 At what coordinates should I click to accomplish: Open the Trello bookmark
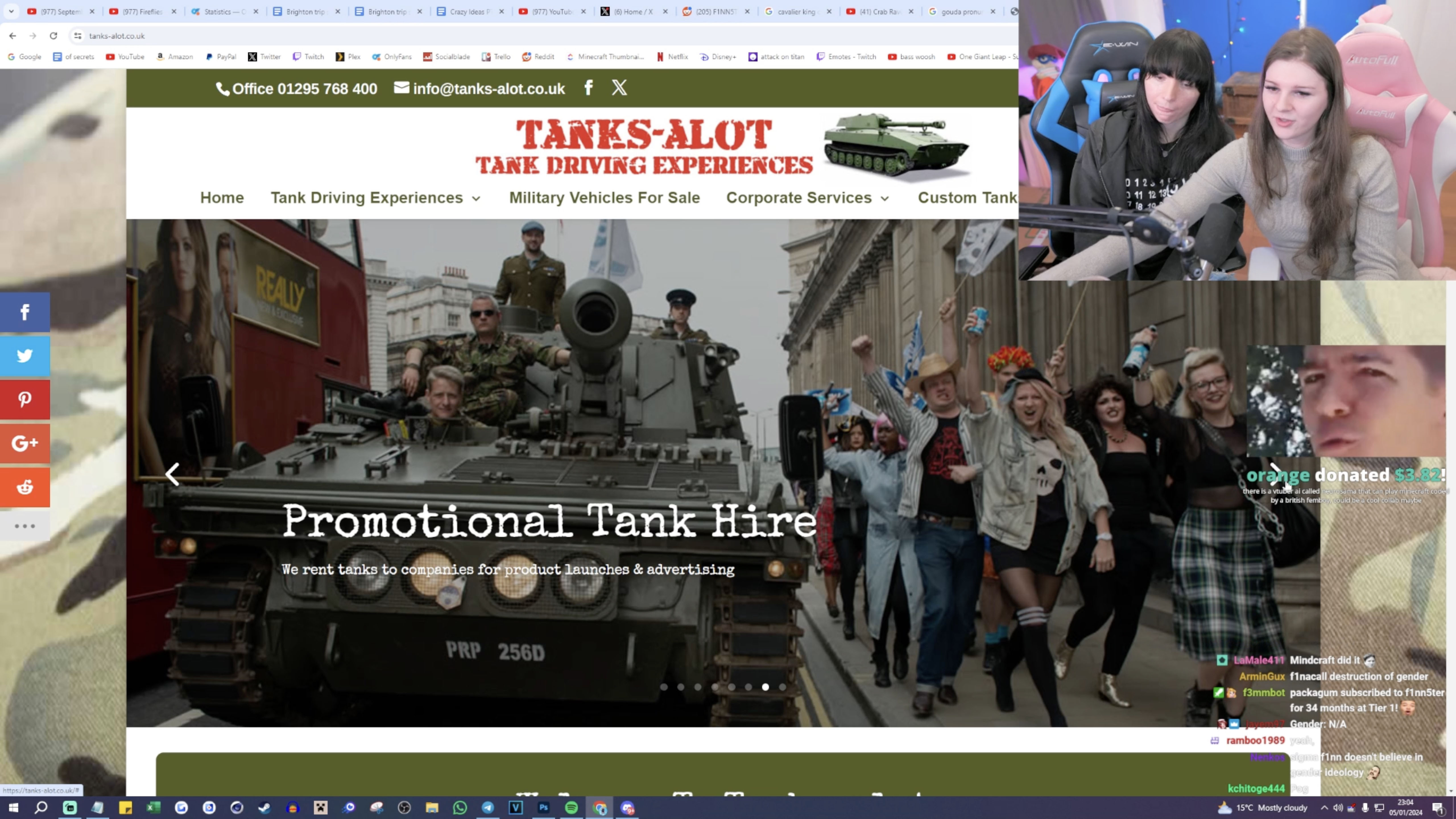[496, 57]
